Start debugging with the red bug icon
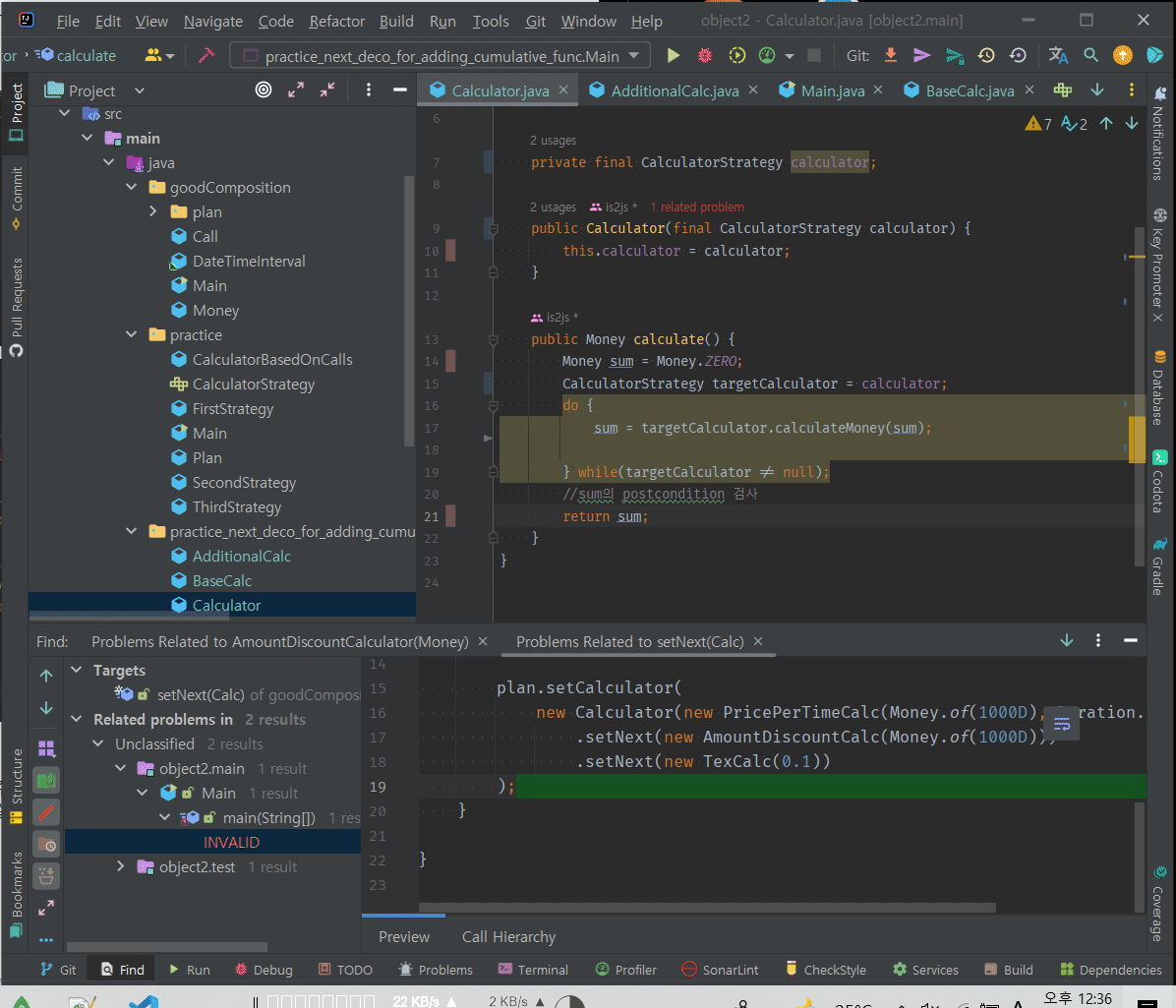Viewport: 1176px width, 1008px height. pos(704,56)
